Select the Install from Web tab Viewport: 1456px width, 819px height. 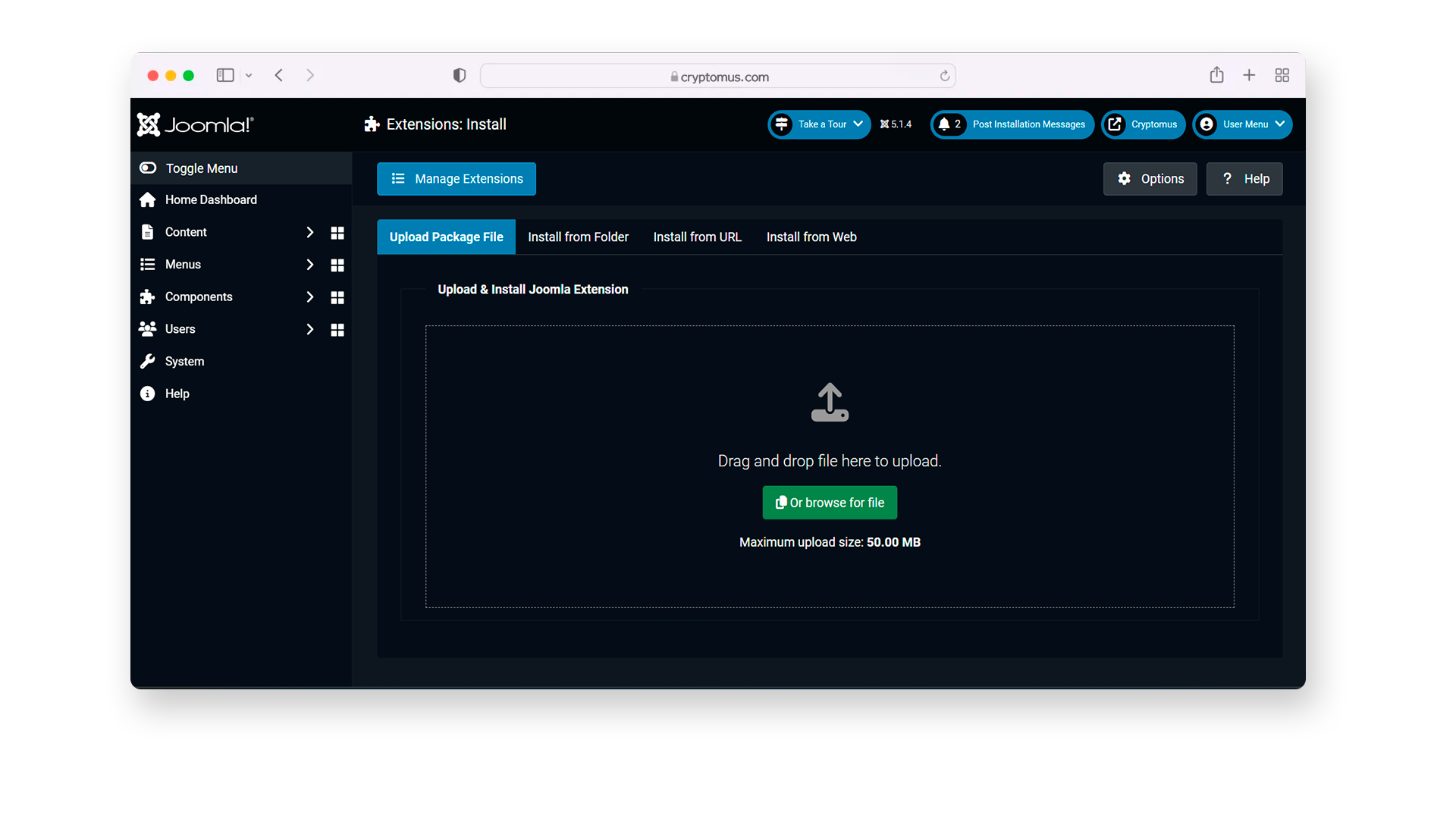pyautogui.click(x=810, y=237)
